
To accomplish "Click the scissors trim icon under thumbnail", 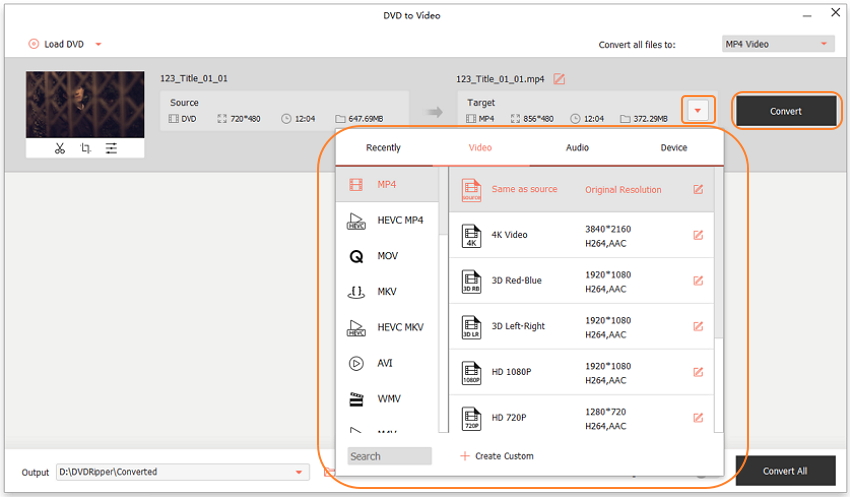I will (x=60, y=148).
